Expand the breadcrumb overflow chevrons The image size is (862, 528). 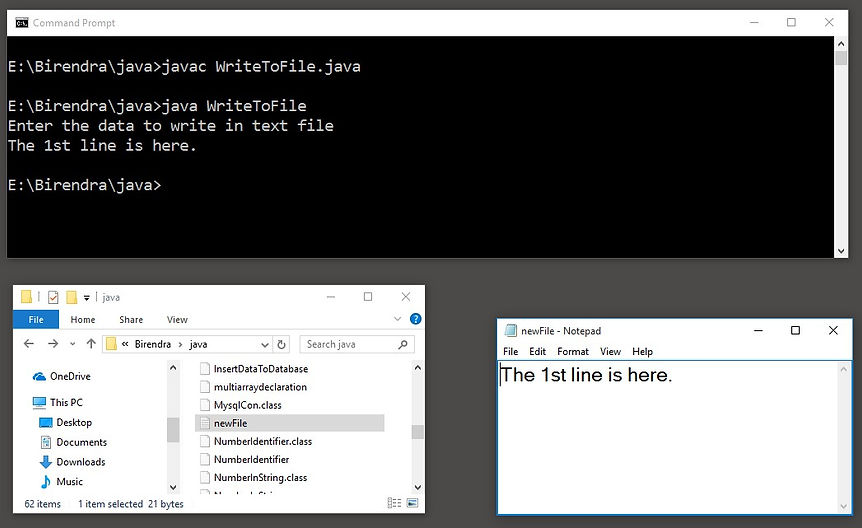[125, 344]
